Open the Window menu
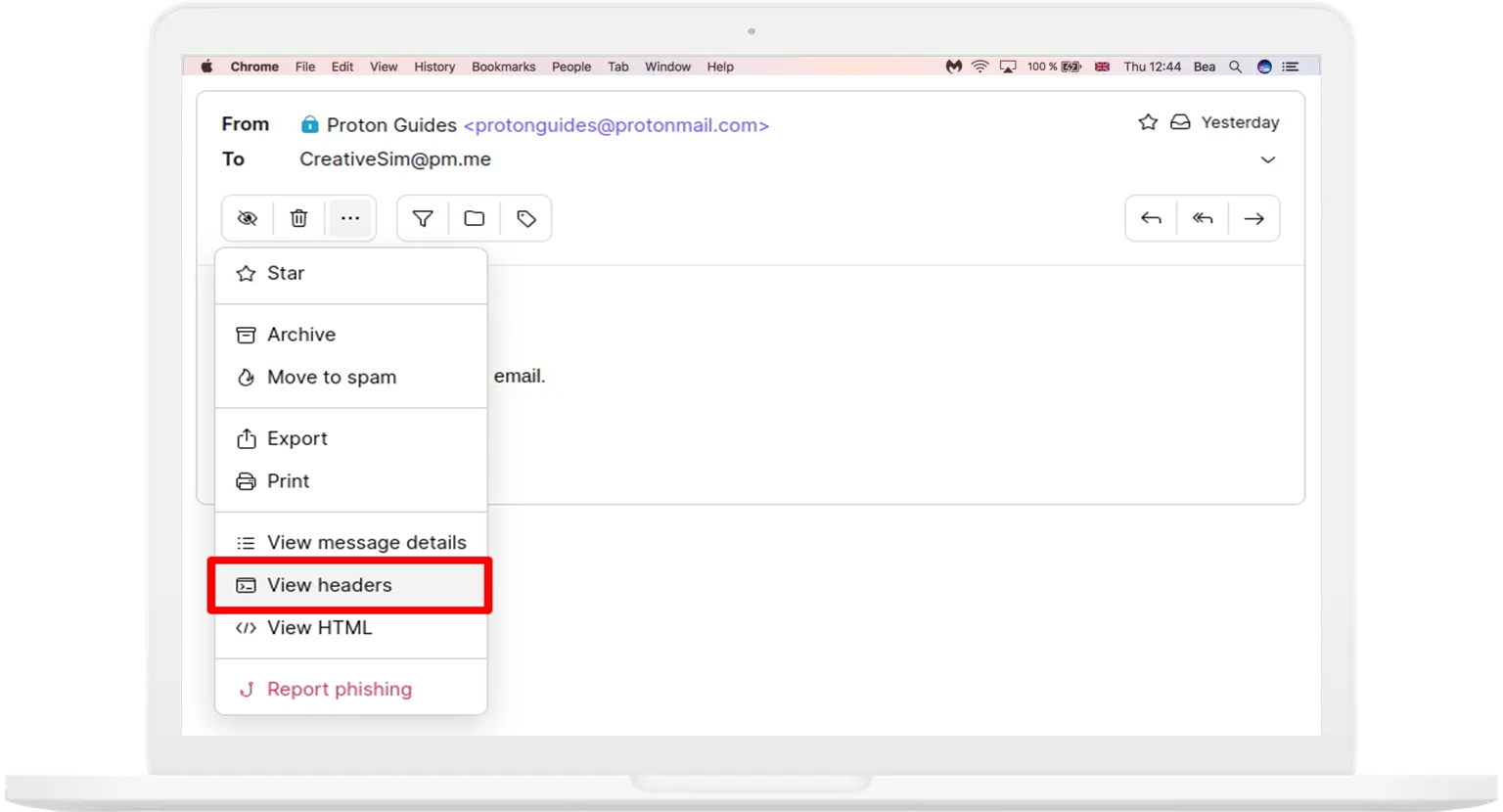The width and height of the screenshot is (1503, 812). [667, 67]
